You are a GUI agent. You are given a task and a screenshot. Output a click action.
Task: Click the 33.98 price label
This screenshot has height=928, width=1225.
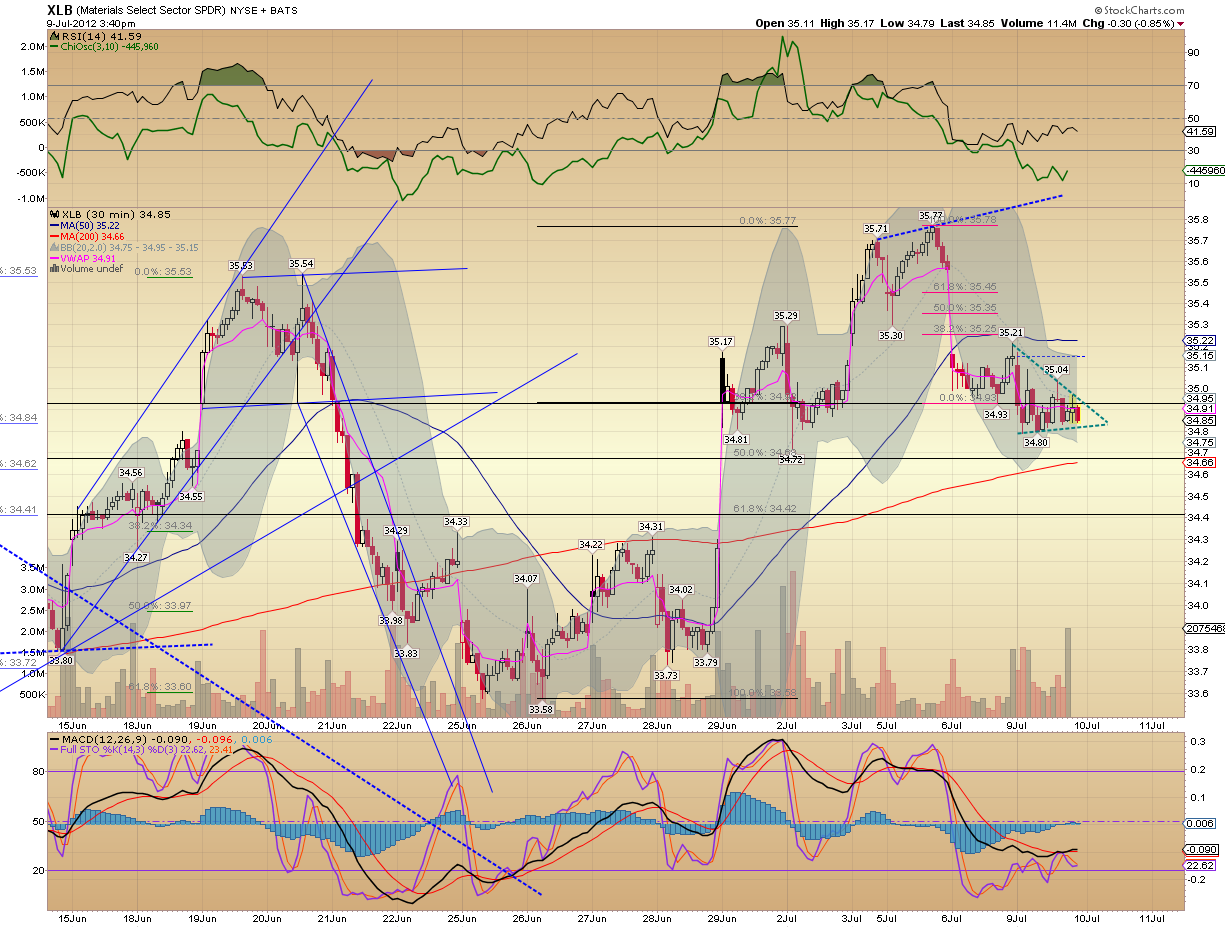click(391, 621)
